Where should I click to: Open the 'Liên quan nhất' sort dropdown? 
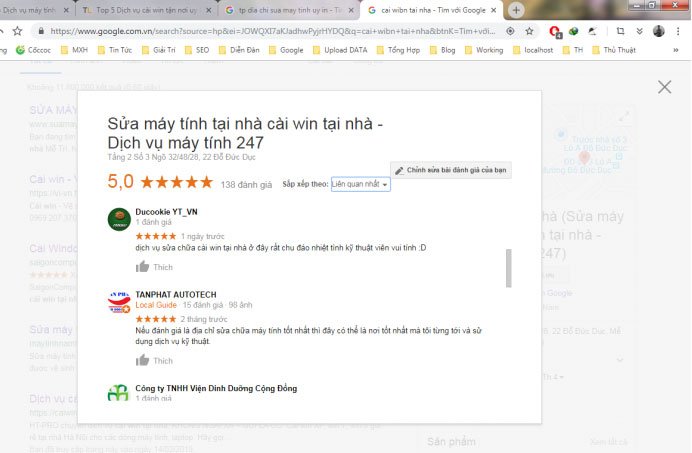(x=361, y=184)
